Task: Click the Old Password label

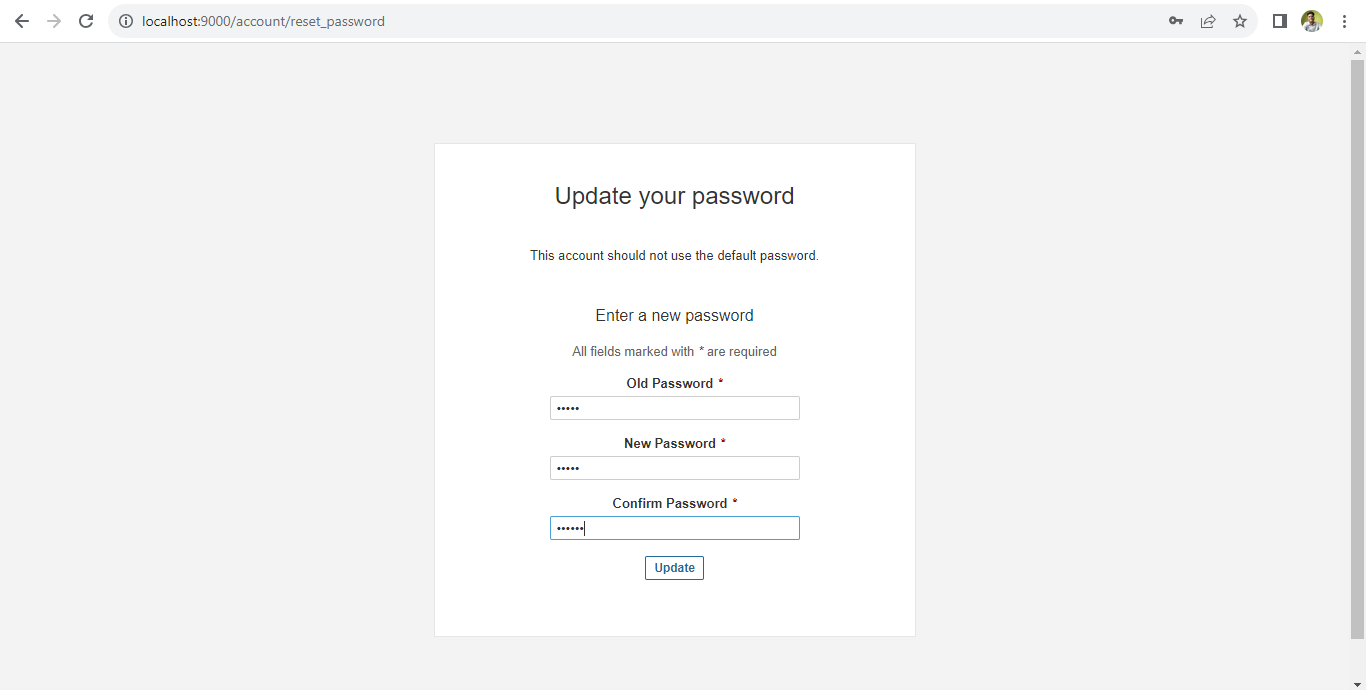Action: click(669, 383)
